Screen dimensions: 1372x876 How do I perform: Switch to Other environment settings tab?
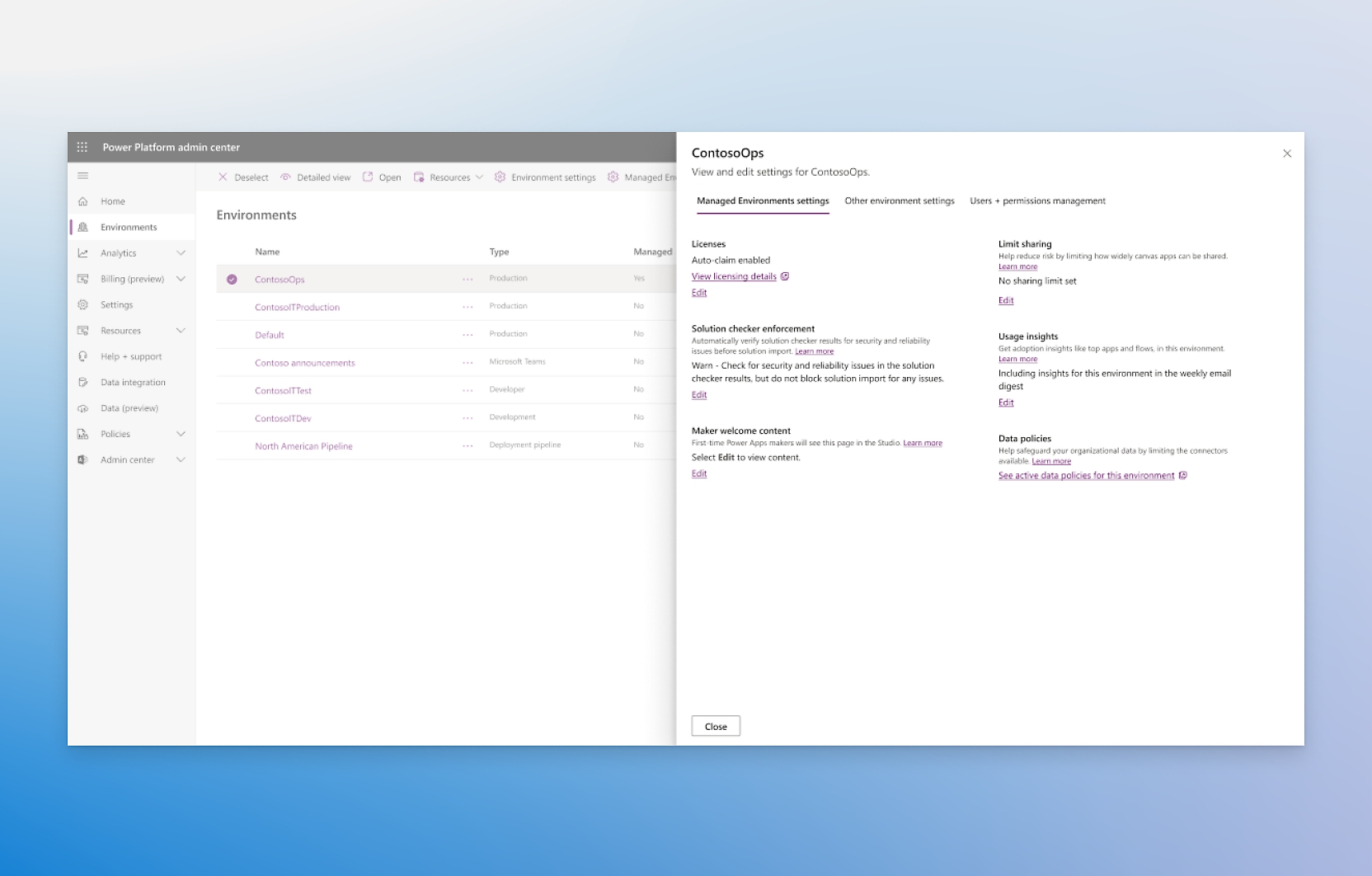click(900, 201)
